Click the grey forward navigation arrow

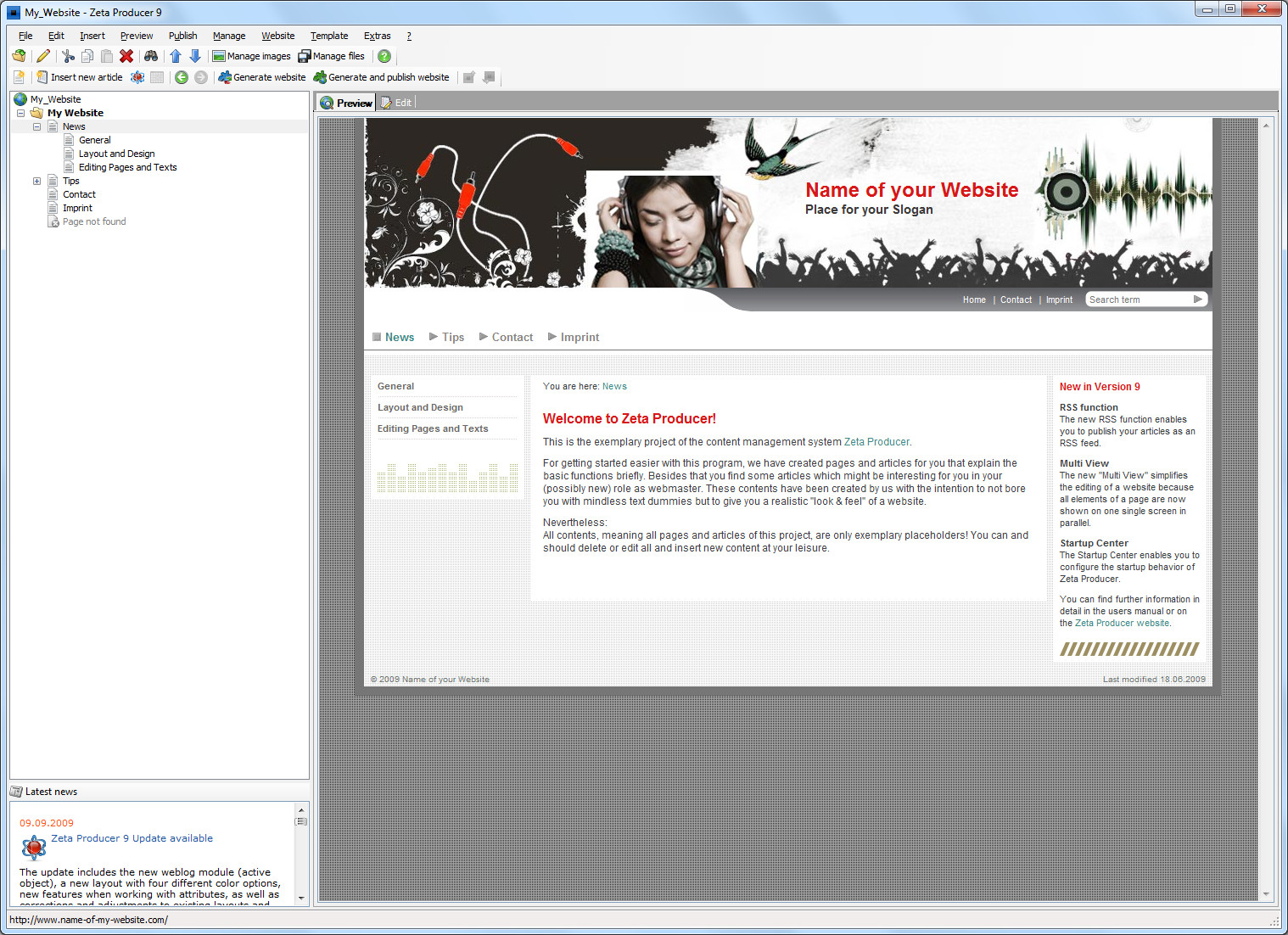201,77
